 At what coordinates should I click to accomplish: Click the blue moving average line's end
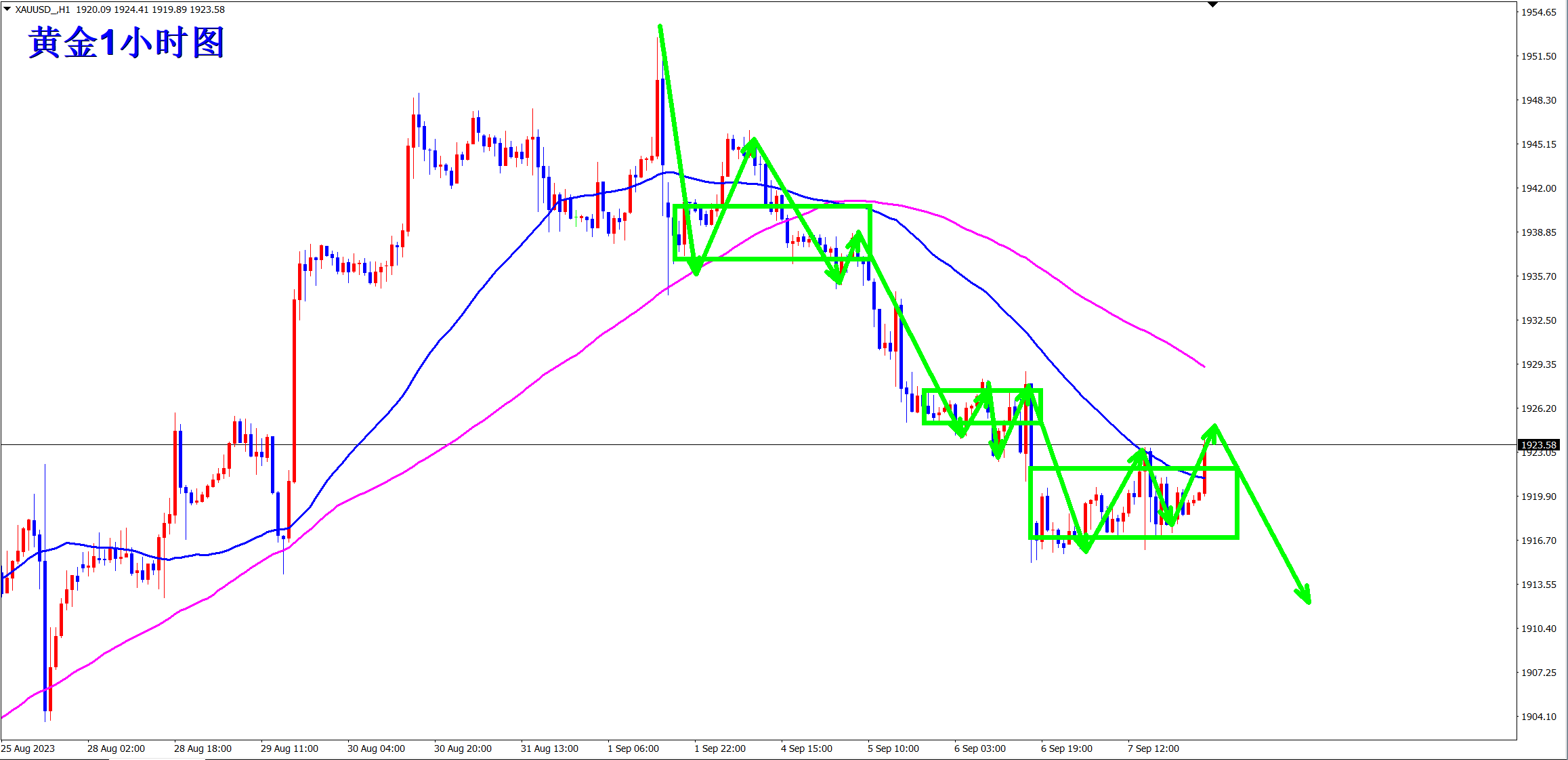[x=1204, y=478]
